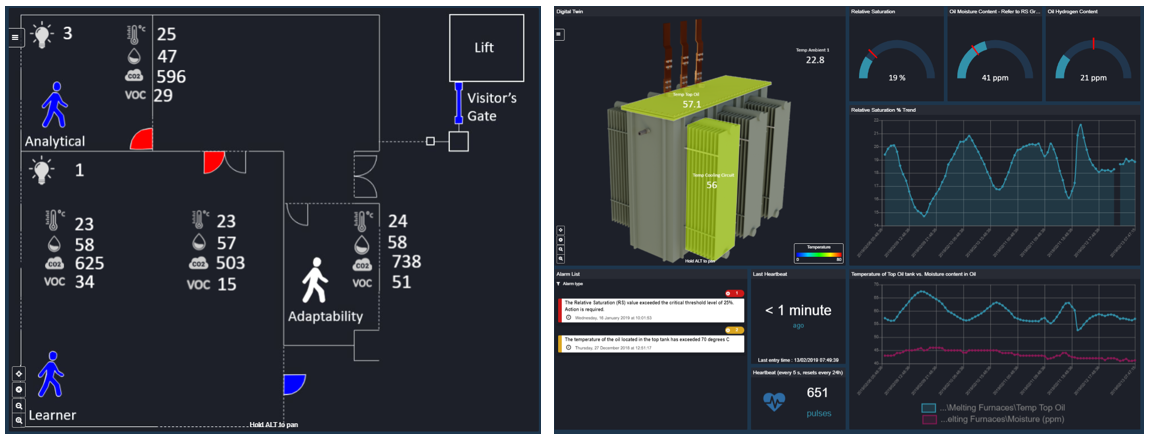Open the red critical Relative Saturation alarm
This screenshot has width=1151, height=441.
pyautogui.click(x=652, y=308)
